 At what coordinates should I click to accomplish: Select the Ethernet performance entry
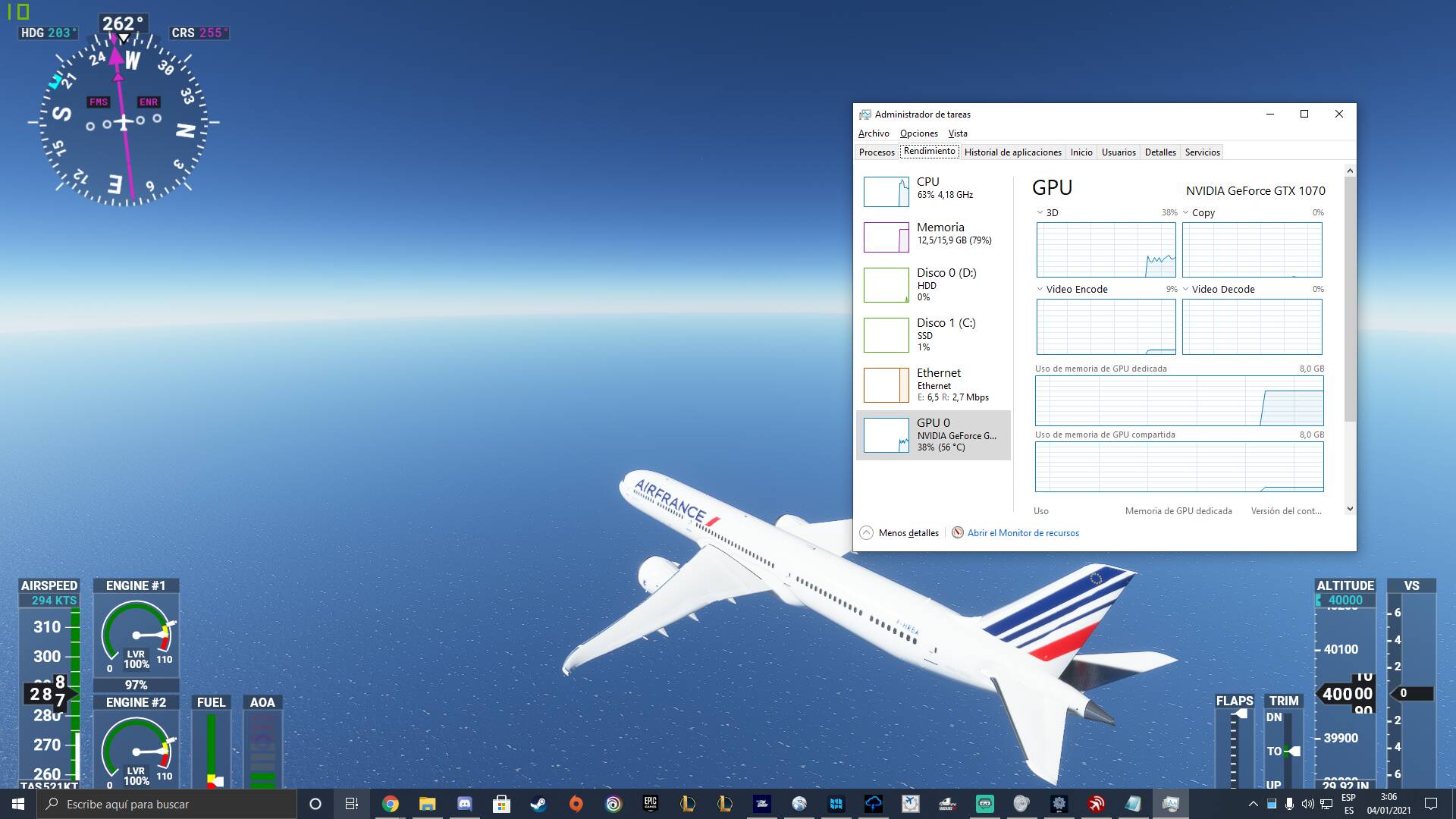point(934,384)
